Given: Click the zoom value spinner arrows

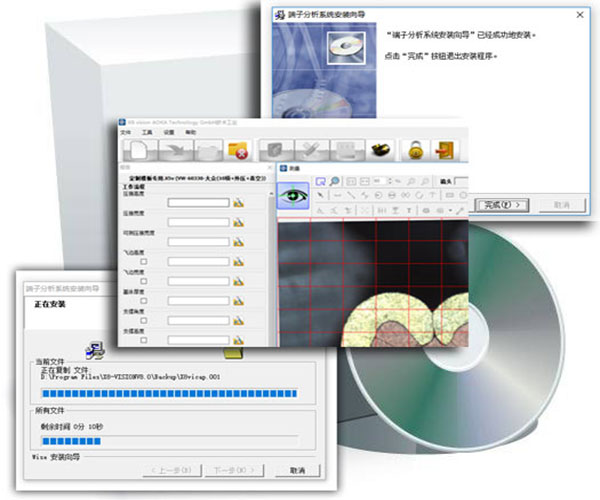Looking at the screenshot, I should click(x=390, y=181).
